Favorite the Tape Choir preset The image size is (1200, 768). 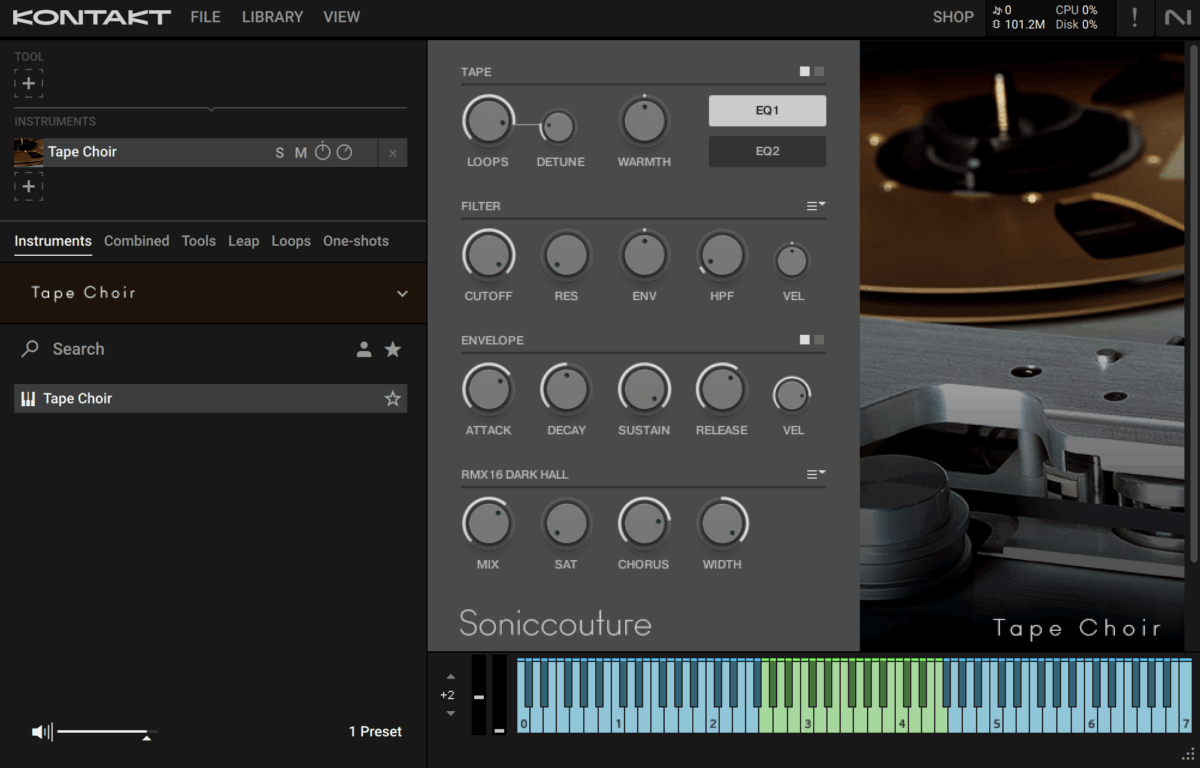(x=393, y=398)
